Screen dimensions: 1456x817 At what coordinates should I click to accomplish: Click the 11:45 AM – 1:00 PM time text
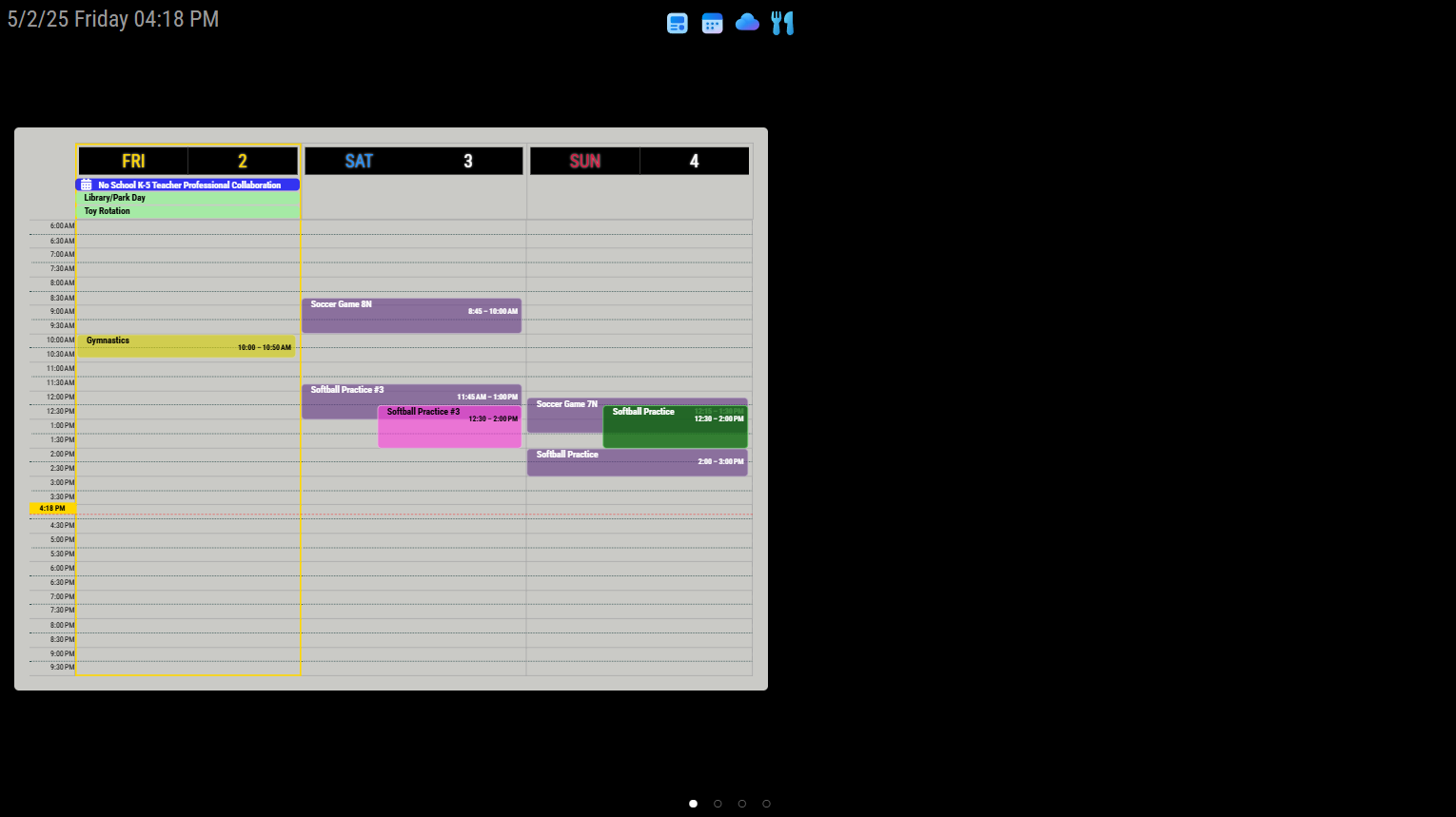pos(487,398)
